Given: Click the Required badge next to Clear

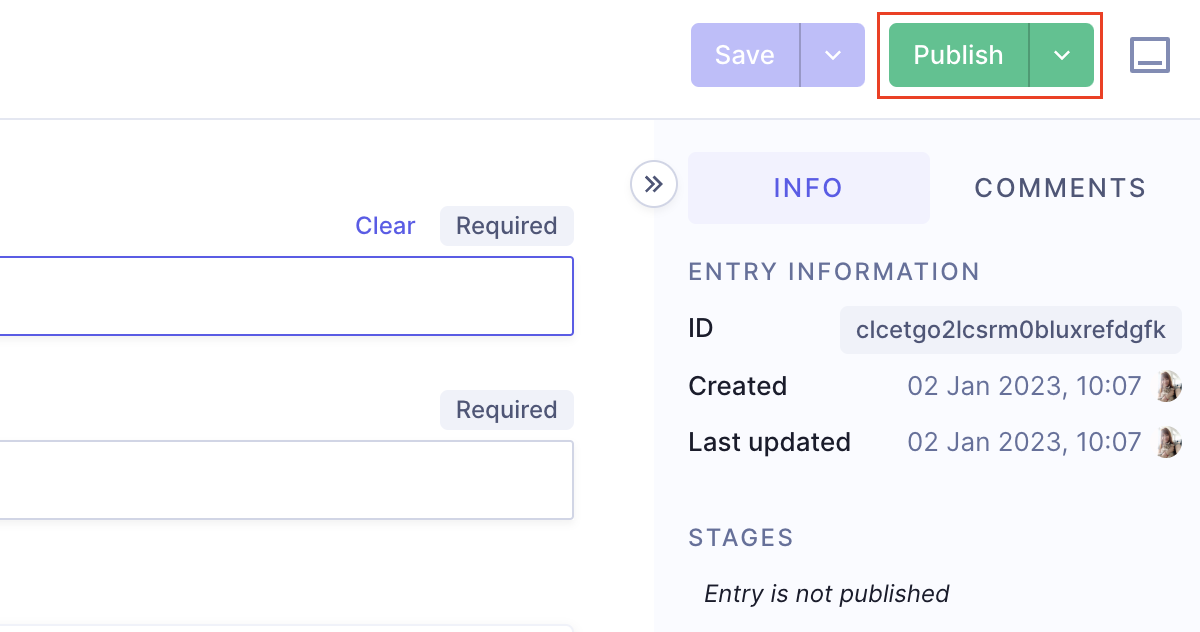Looking at the screenshot, I should click(x=506, y=226).
